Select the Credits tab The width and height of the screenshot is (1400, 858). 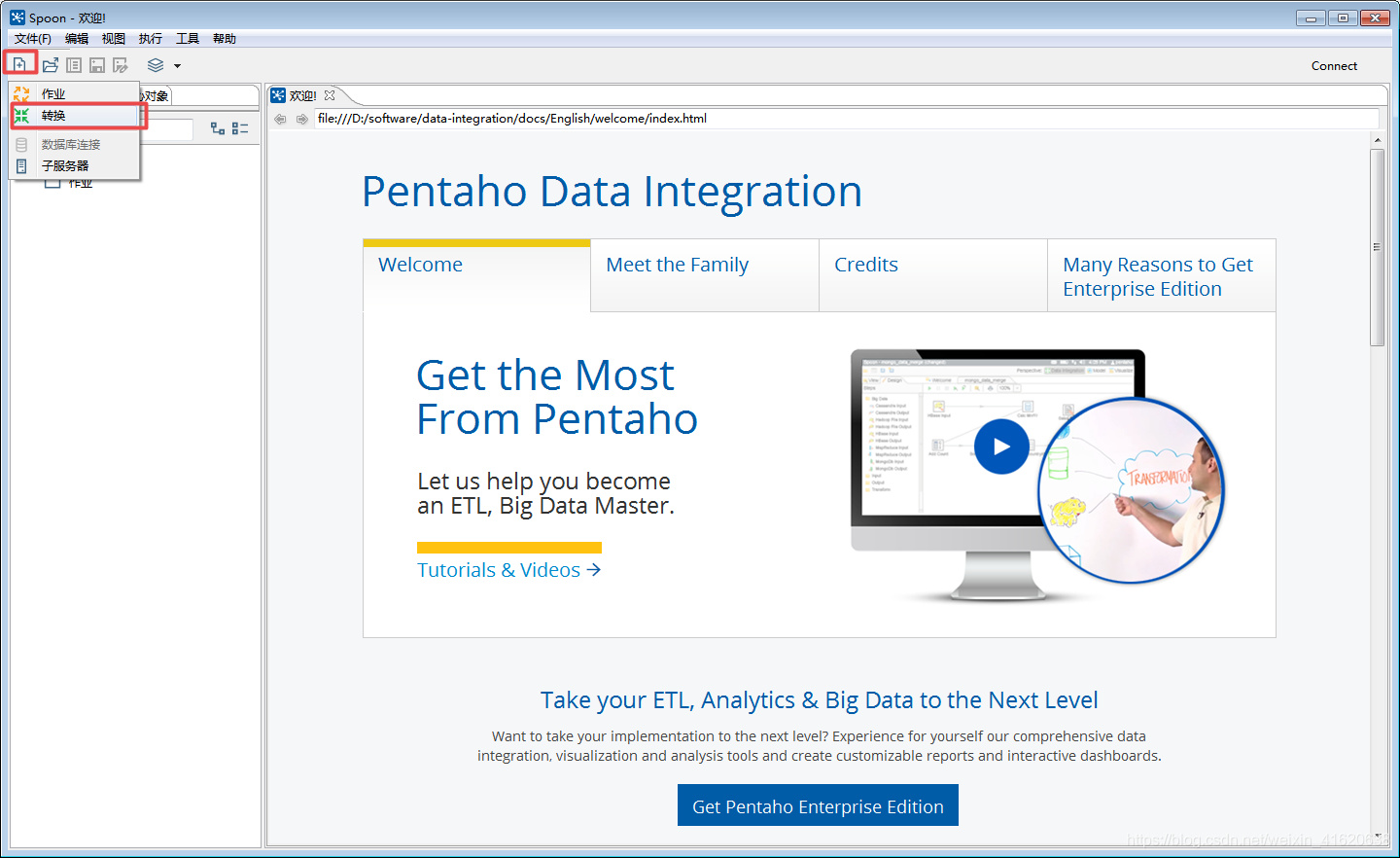pyautogui.click(x=933, y=275)
